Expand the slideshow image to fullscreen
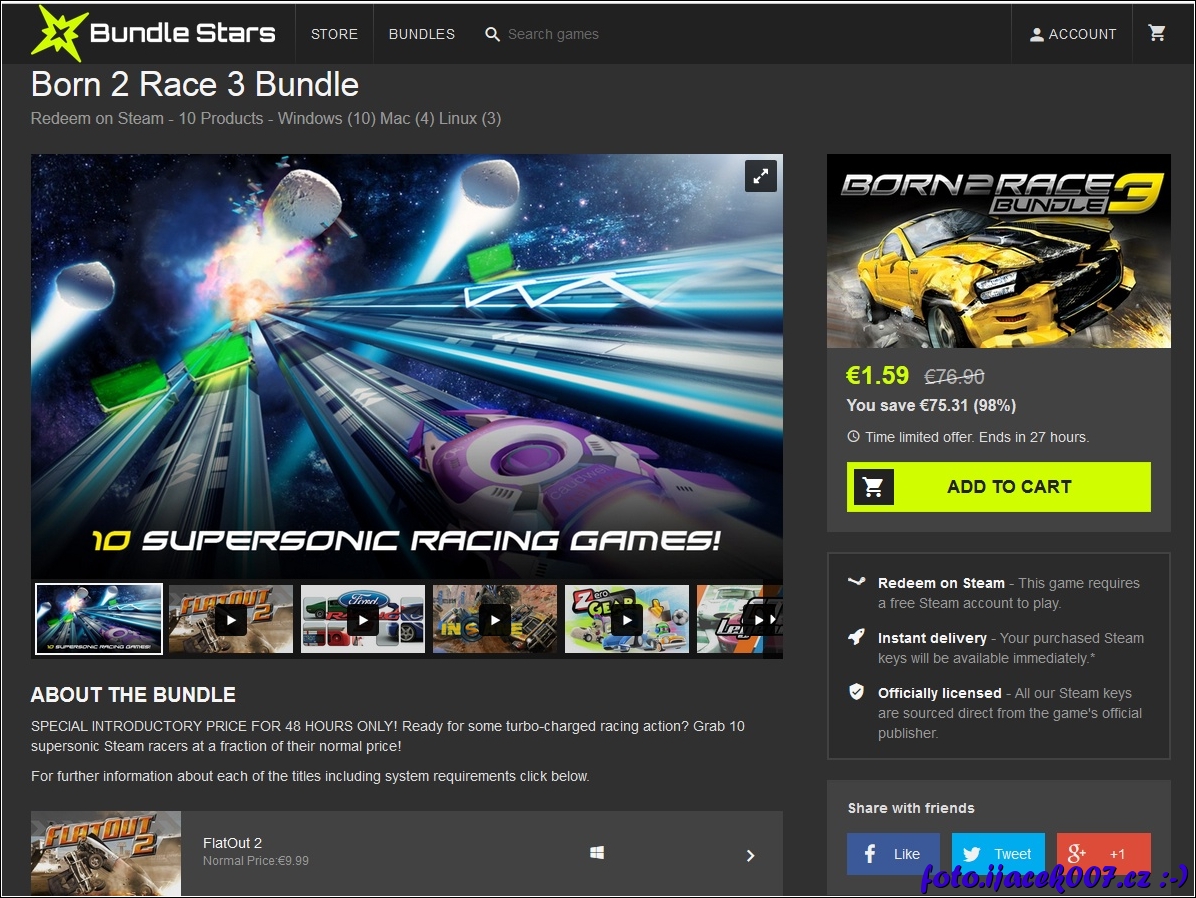The image size is (1196, 898). (760, 176)
